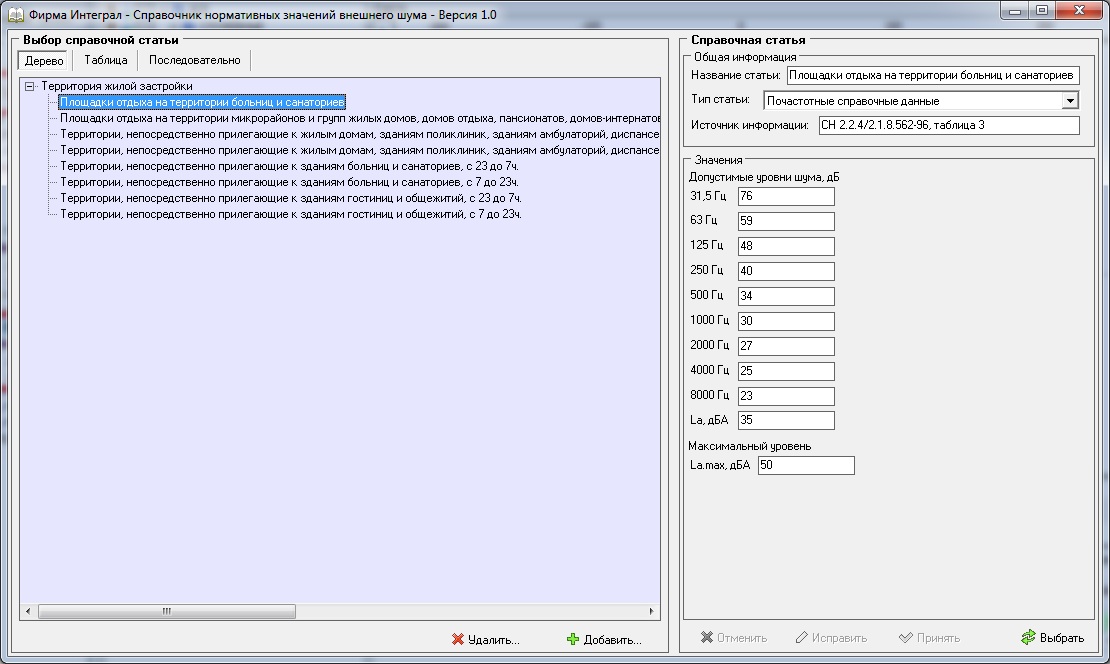This screenshot has height=664, width=1110.
Task: Switch to the Table tab
Action: point(105,60)
